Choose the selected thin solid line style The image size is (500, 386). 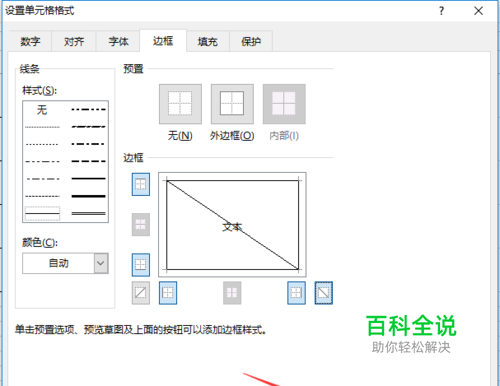(42, 213)
